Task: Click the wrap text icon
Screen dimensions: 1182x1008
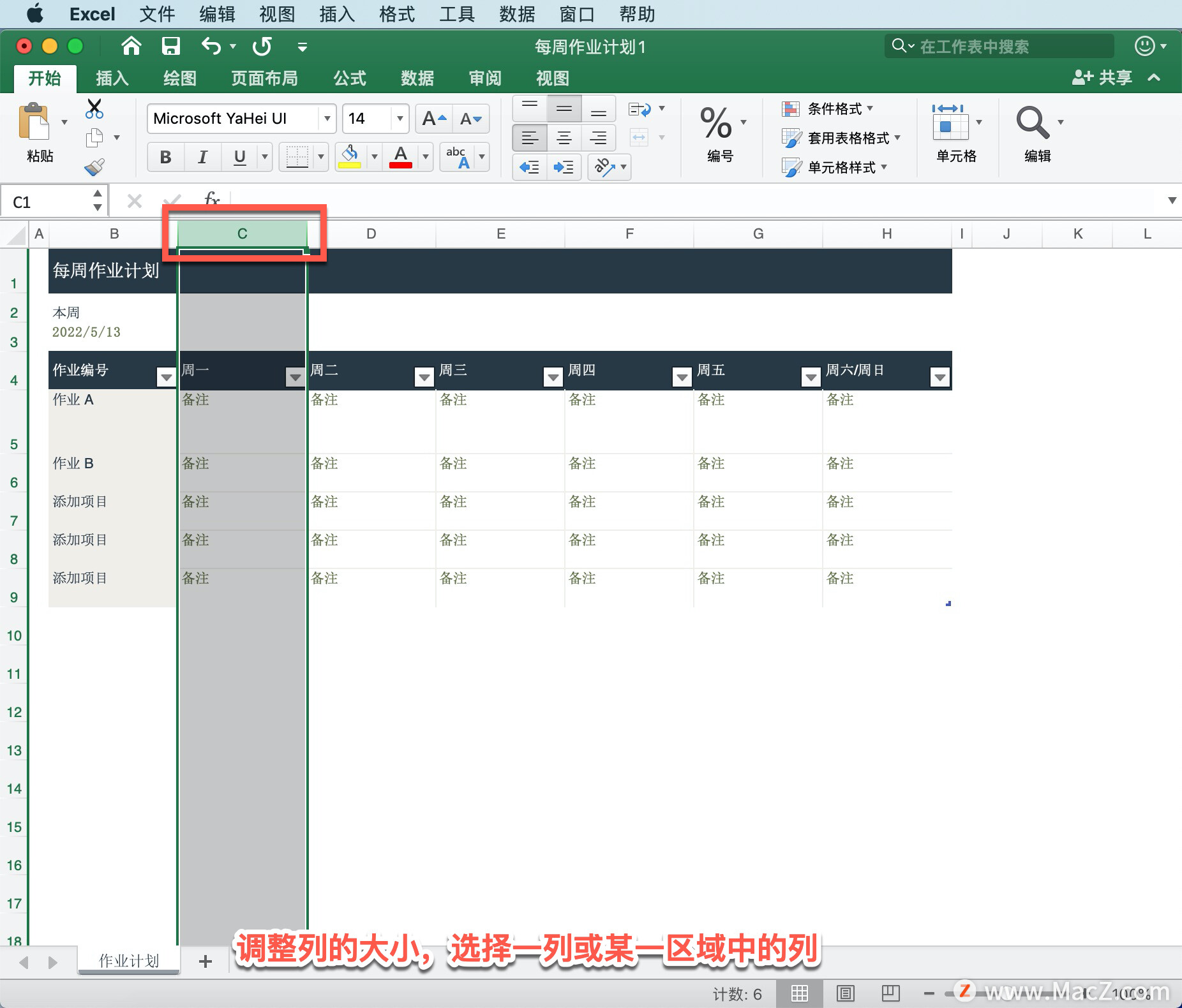Action: (x=640, y=109)
